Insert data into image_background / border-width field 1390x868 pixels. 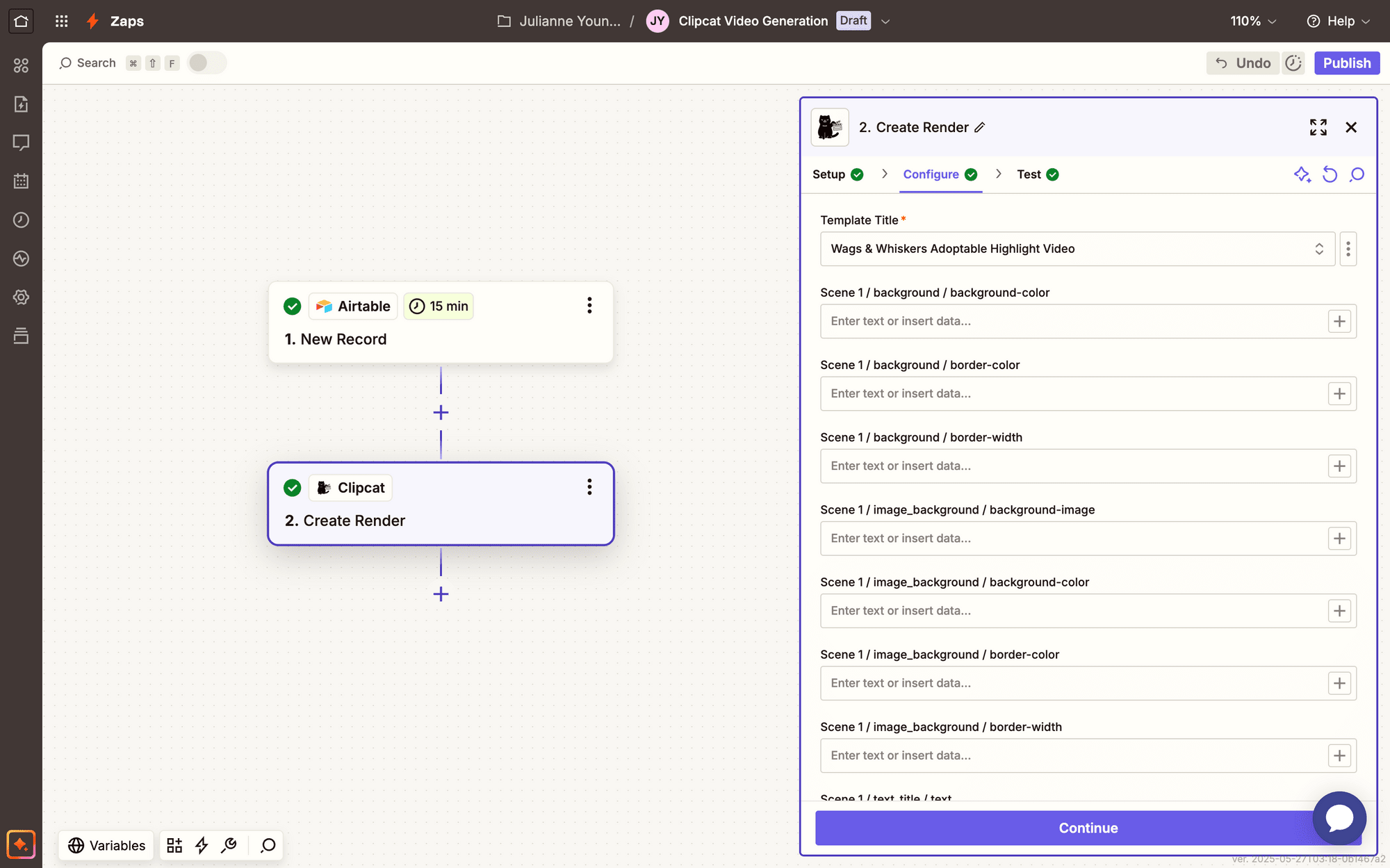(1339, 755)
